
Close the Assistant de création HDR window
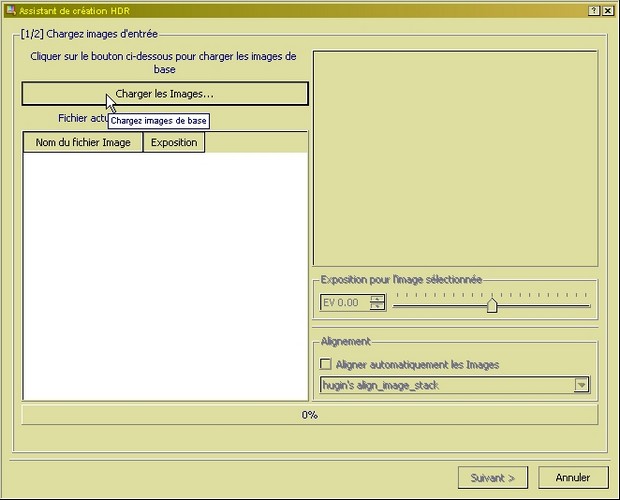point(607,10)
